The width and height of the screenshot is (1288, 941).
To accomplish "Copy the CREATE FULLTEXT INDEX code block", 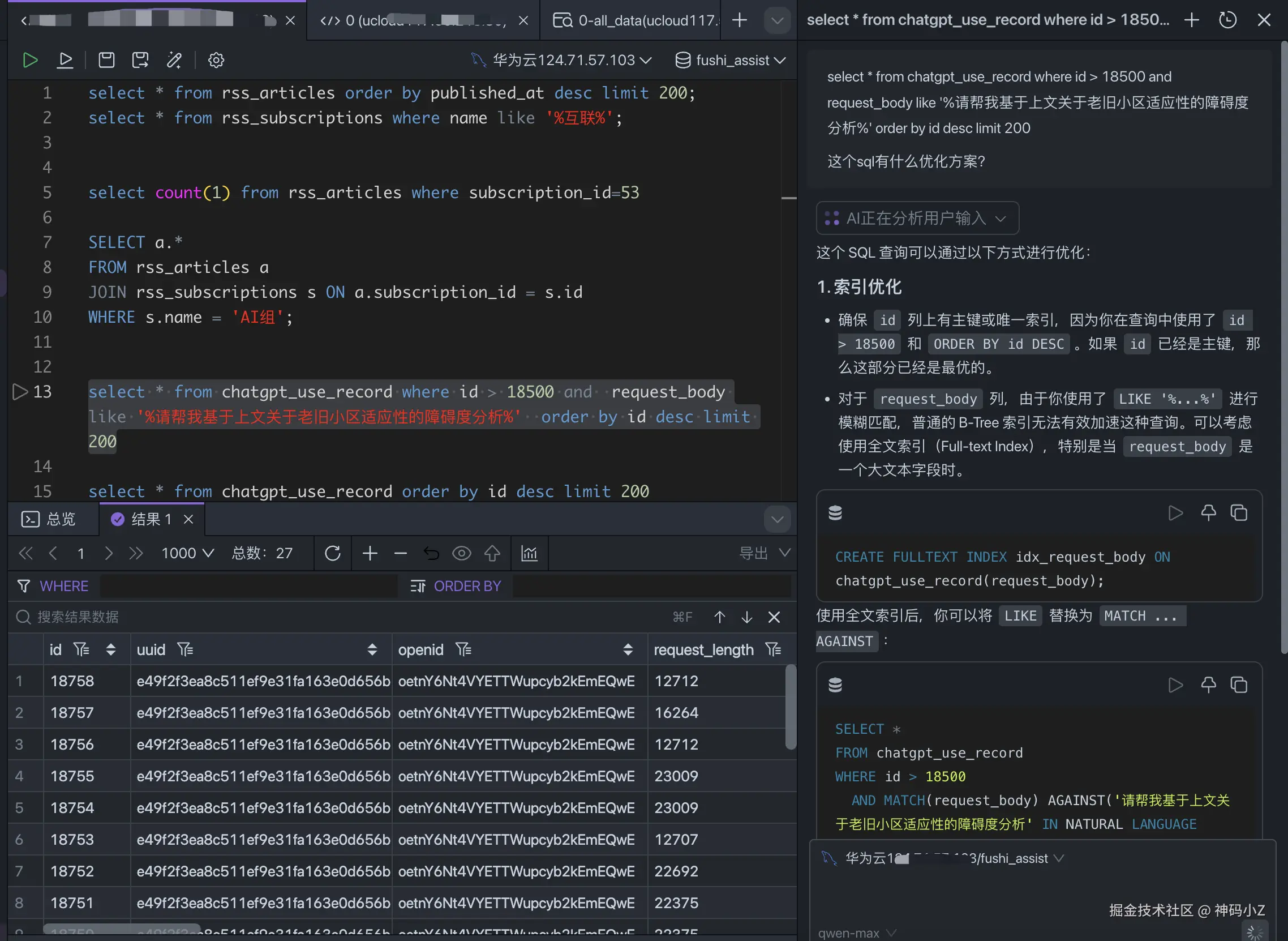I will (1238, 512).
